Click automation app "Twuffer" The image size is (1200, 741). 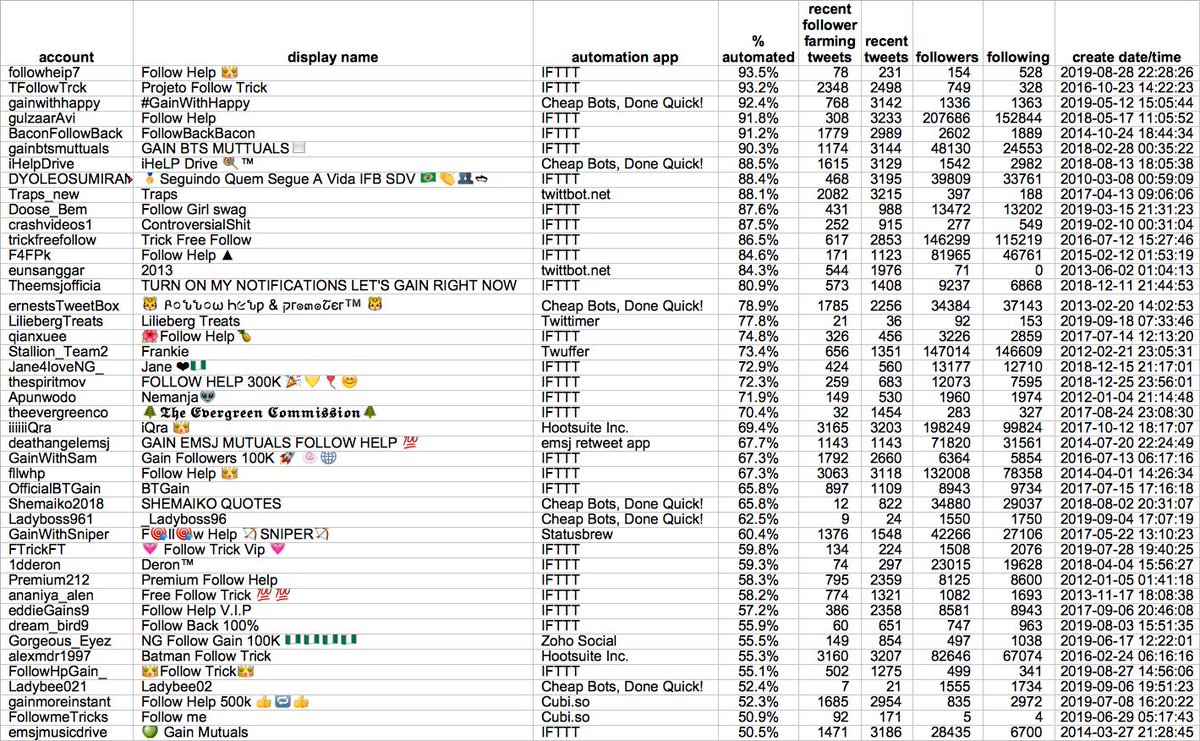click(565, 351)
